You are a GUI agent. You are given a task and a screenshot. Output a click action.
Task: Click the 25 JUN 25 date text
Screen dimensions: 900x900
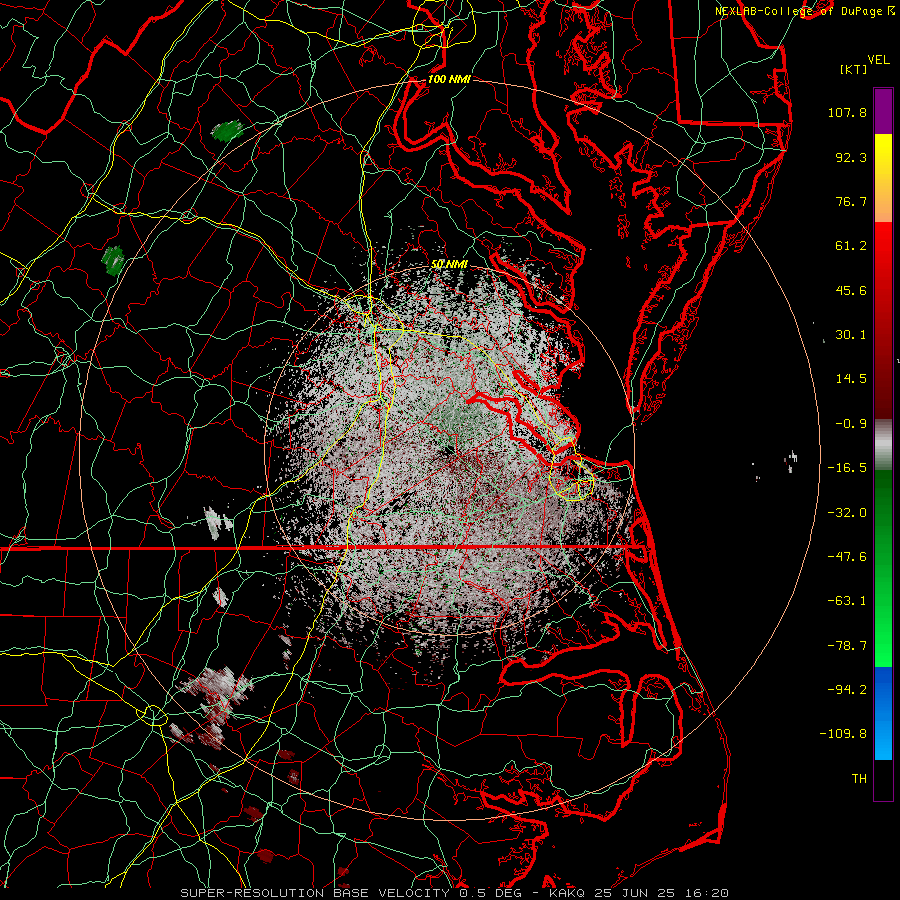pos(637,893)
